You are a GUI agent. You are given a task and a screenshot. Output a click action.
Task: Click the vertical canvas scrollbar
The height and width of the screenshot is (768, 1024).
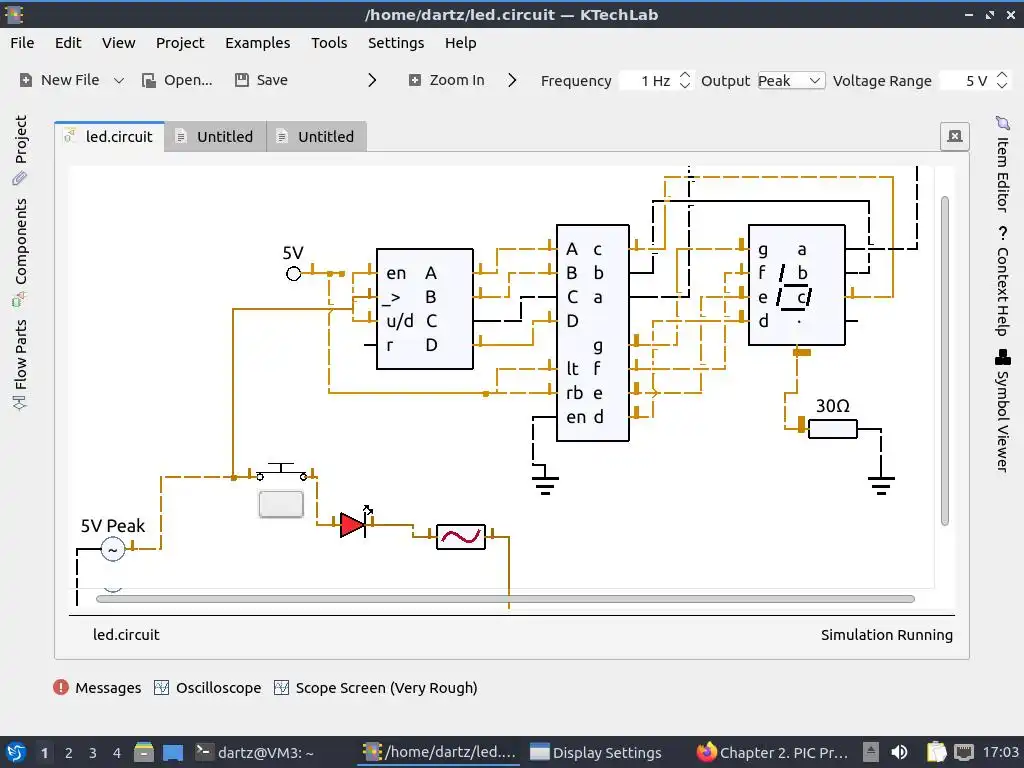[945, 360]
